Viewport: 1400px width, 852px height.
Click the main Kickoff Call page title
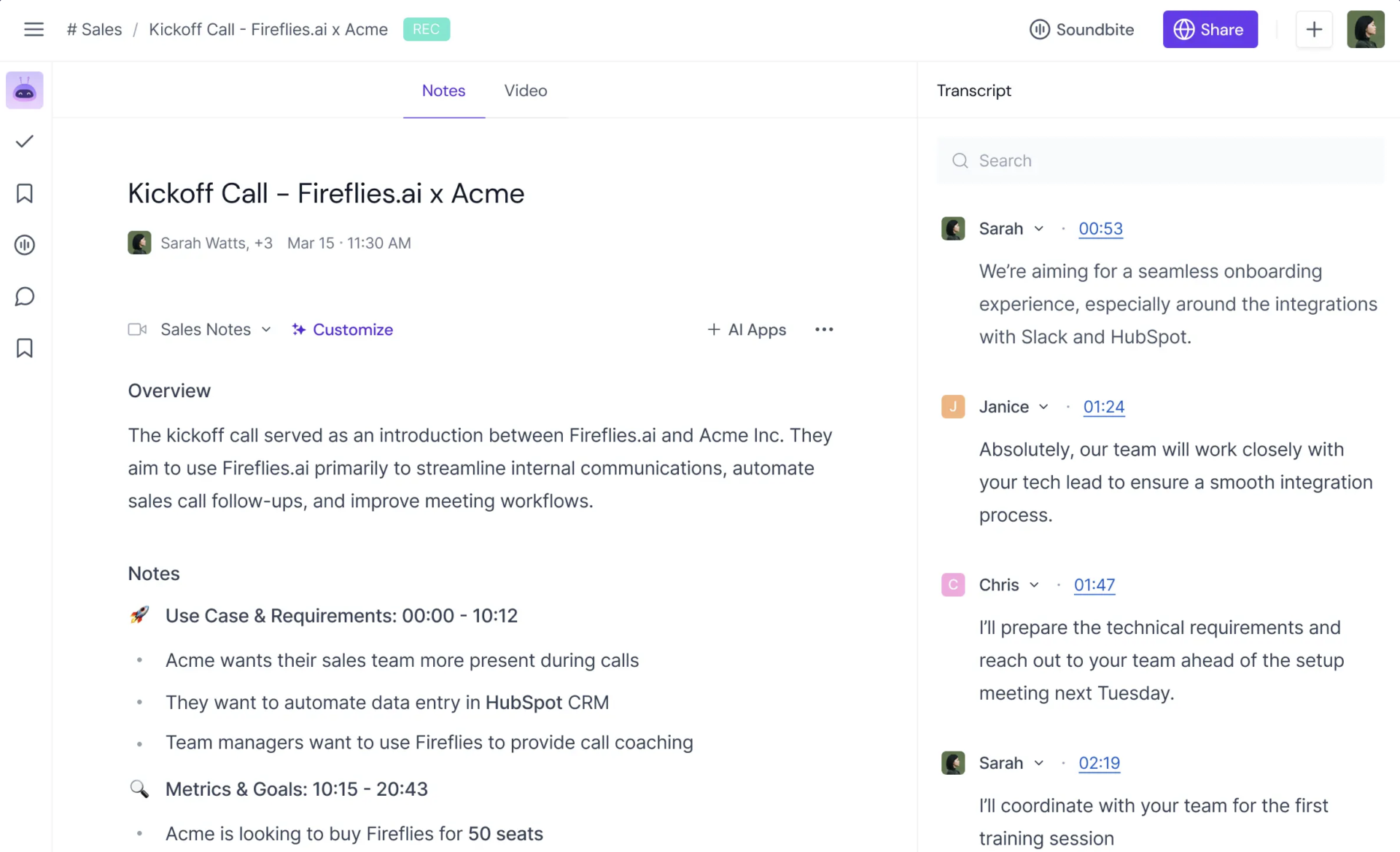pos(326,193)
